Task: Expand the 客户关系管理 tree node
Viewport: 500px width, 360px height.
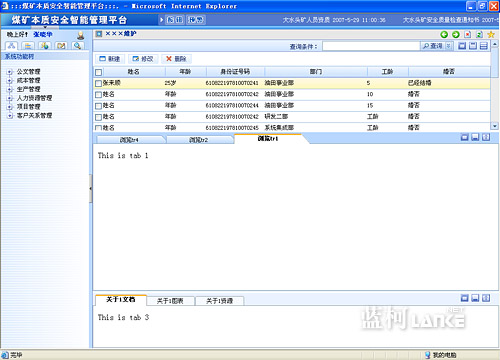Action: (10, 116)
